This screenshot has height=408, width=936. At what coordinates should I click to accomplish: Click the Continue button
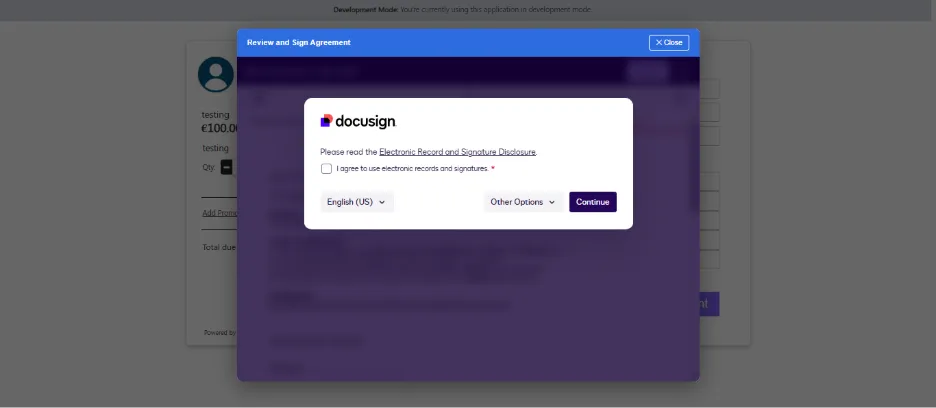[x=592, y=202]
